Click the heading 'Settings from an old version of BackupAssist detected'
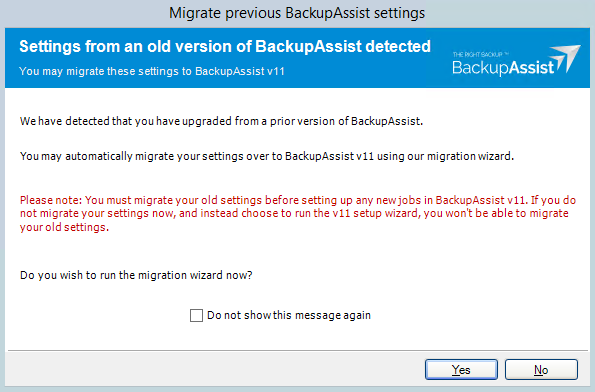The height and width of the screenshot is (392, 595). pyautogui.click(x=225, y=46)
